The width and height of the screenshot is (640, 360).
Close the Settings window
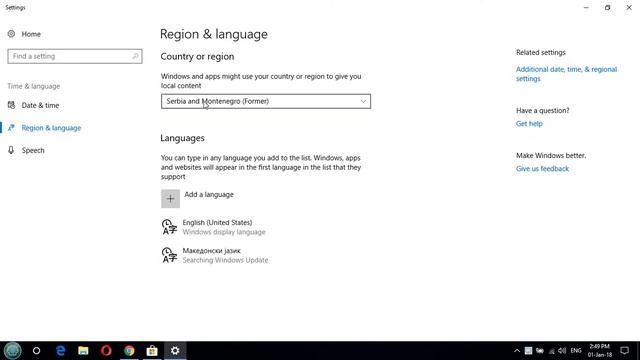coord(629,8)
